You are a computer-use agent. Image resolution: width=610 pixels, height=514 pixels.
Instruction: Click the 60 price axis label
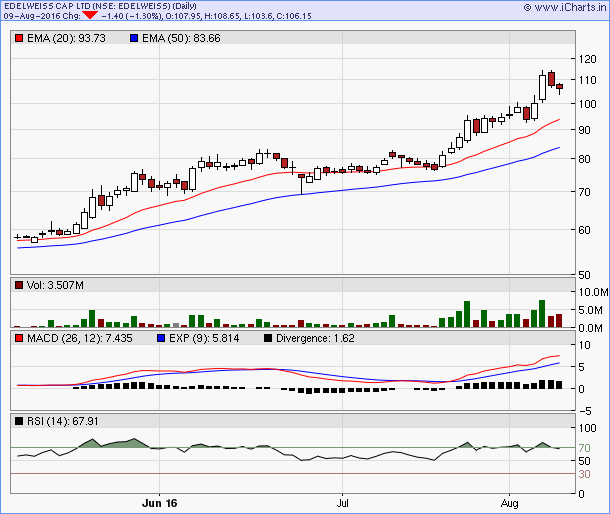point(584,230)
